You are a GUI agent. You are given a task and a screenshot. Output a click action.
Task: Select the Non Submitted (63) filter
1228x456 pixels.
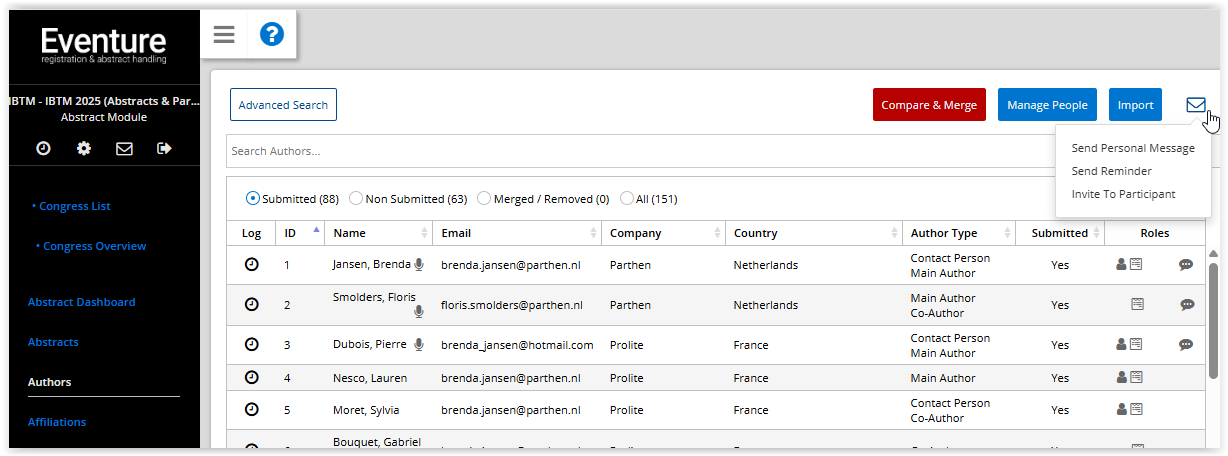tap(356, 198)
